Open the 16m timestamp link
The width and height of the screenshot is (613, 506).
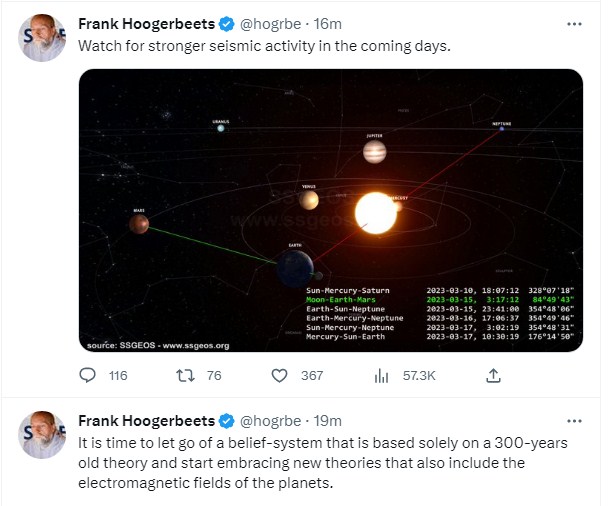coord(327,23)
